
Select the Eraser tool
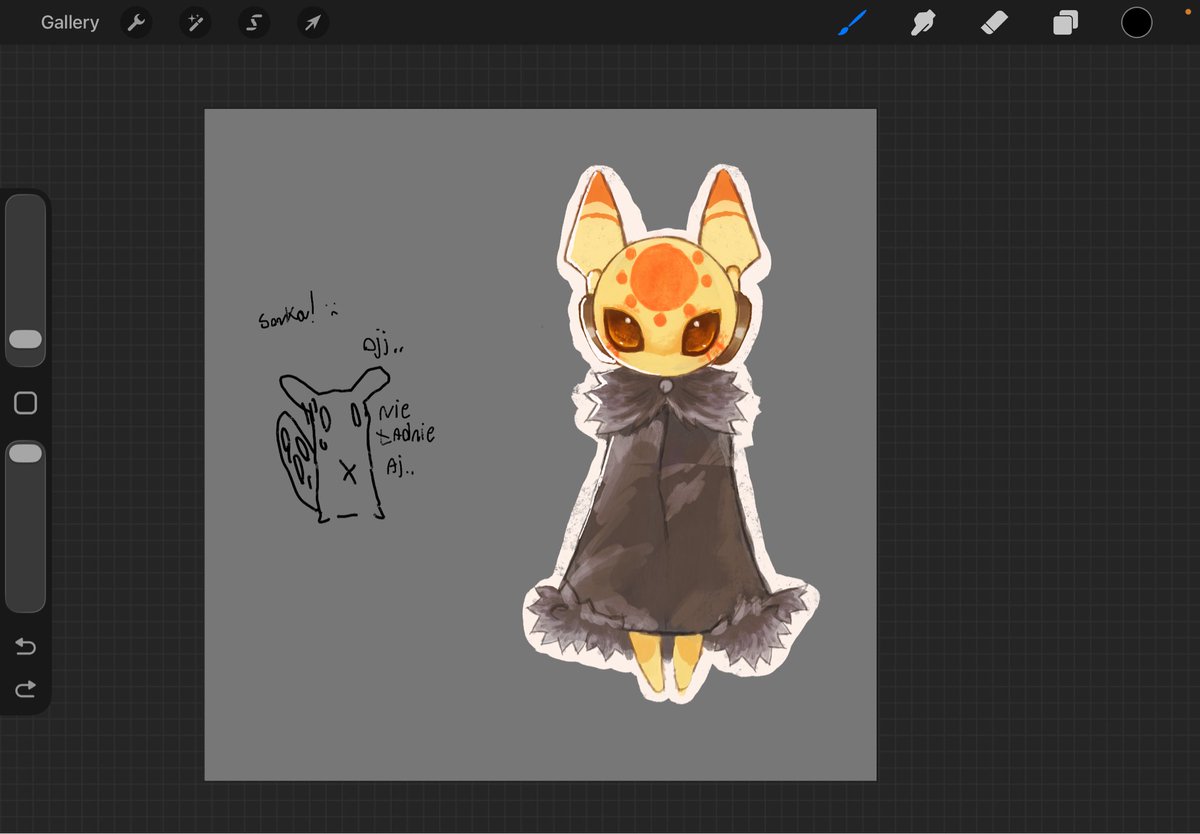coord(993,22)
